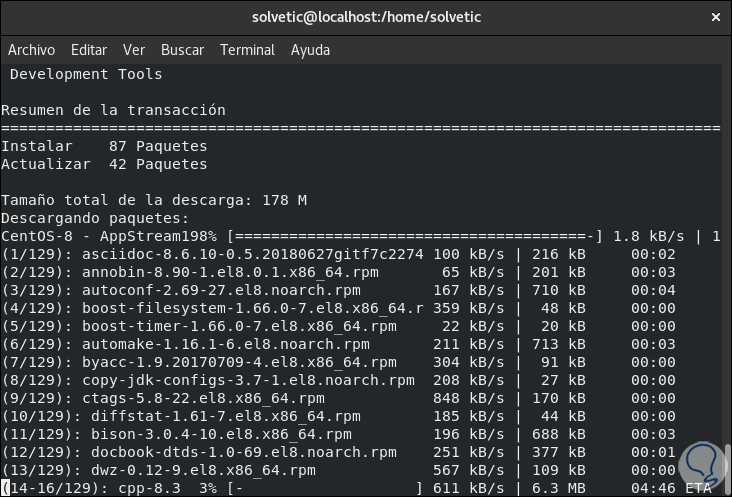This screenshot has width=732, height=497.
Task: Close the terminal window
Action: click(x=713, y=17)
